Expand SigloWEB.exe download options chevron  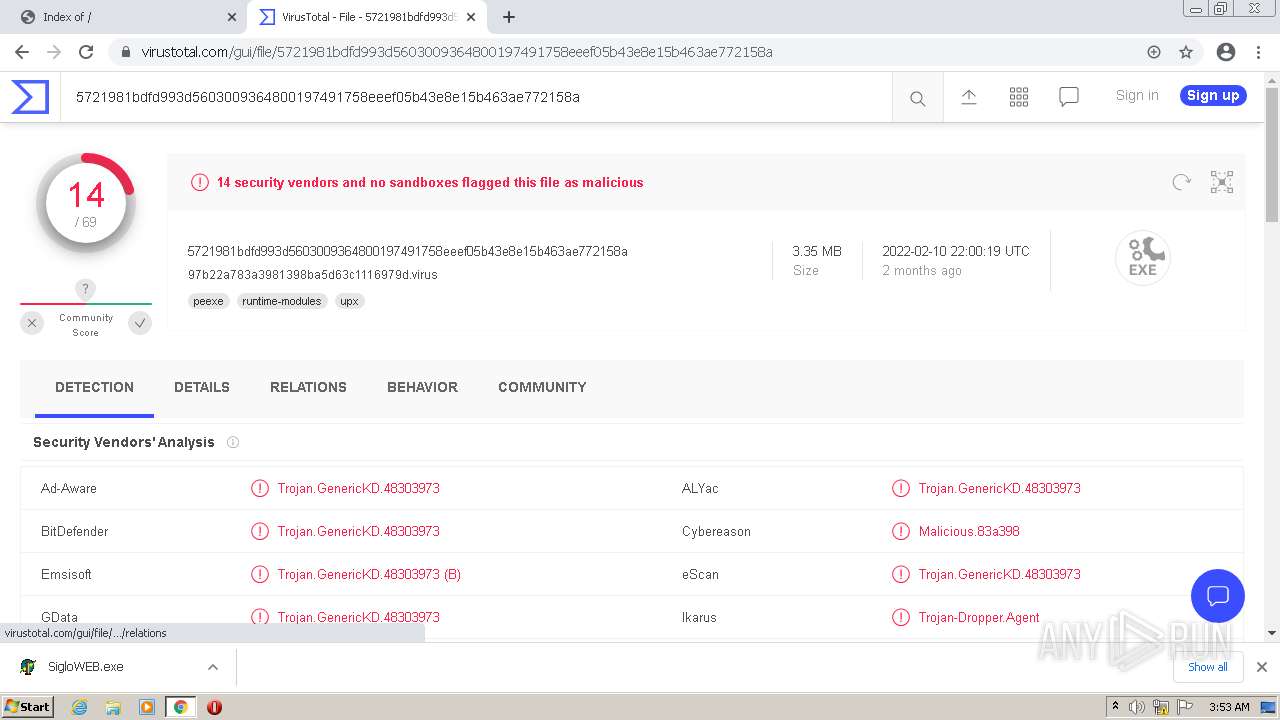pyautogui.click(x=212, y=667)
